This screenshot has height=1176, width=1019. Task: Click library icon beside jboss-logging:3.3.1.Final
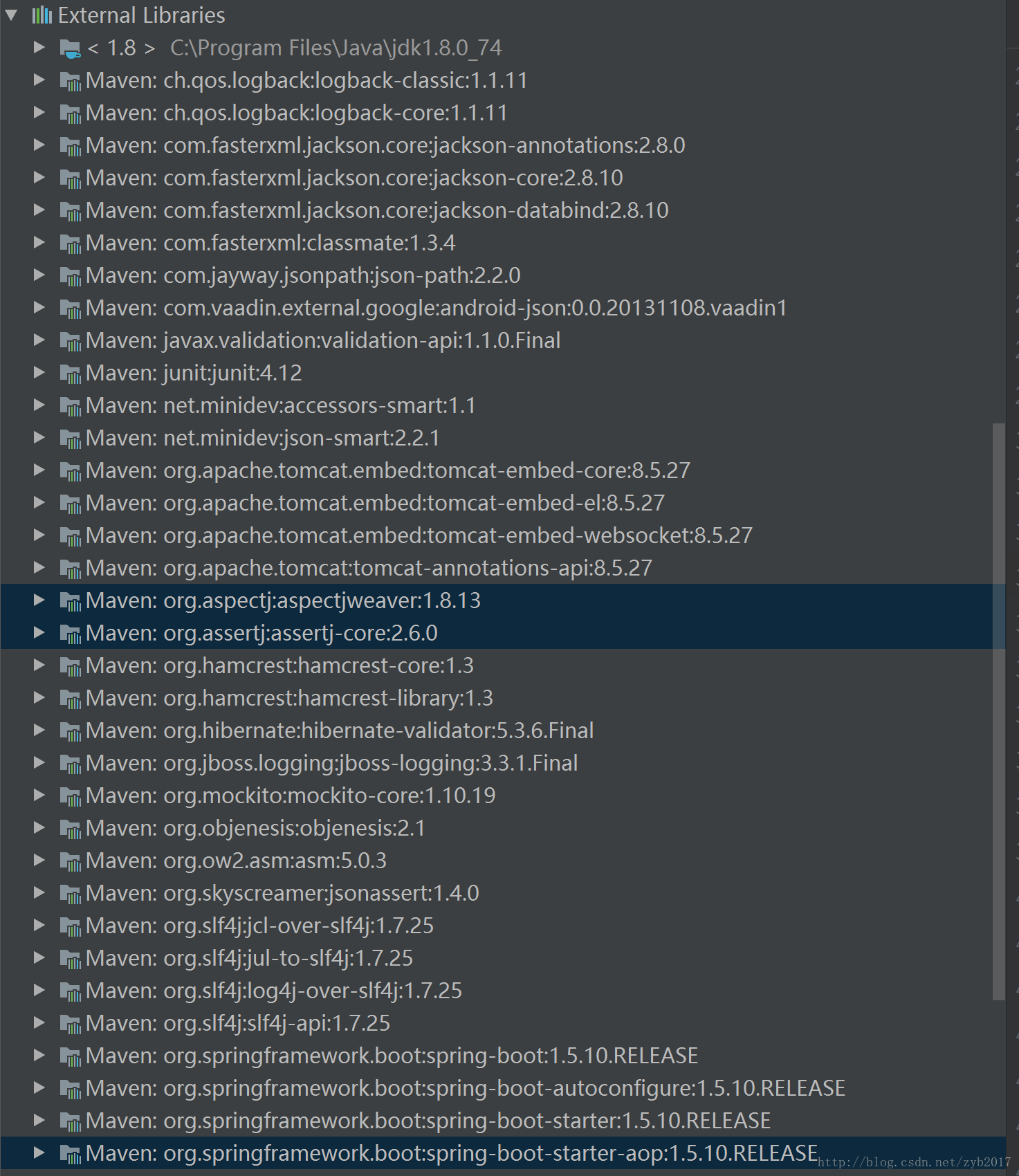71,764
